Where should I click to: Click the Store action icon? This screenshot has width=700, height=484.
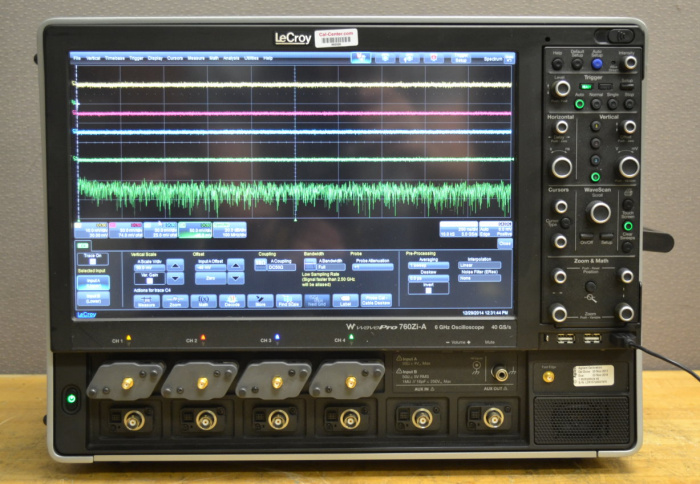tap(259, 300)
